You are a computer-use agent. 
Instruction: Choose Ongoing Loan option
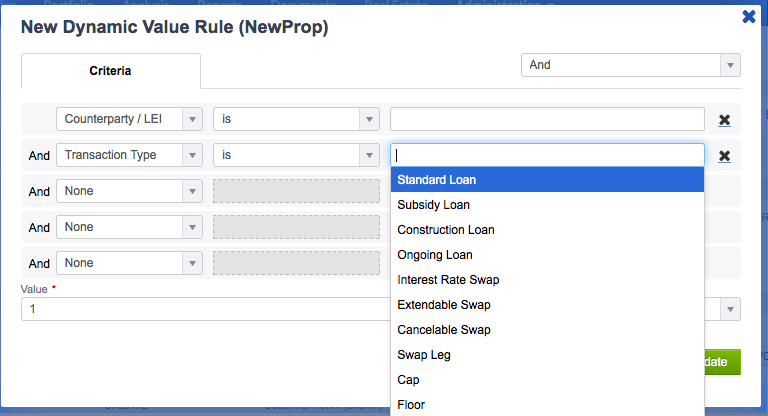coord(547,255)
